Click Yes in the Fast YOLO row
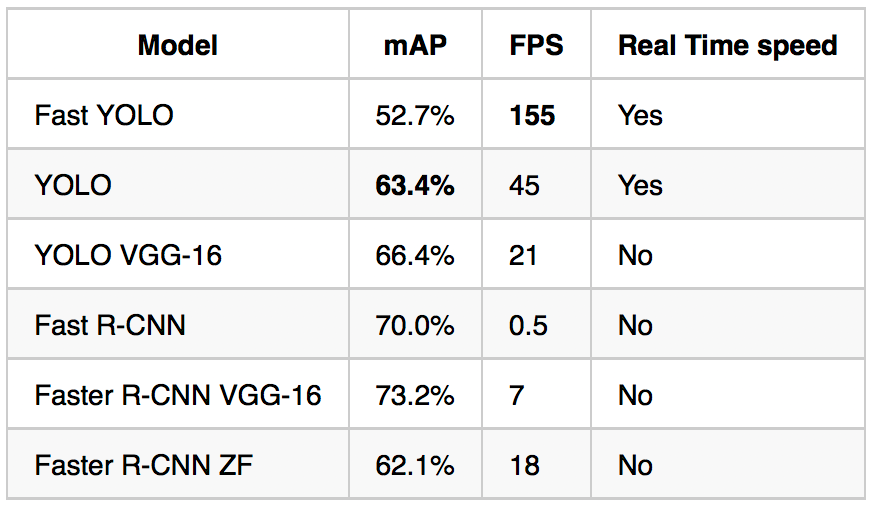This screenshot has width=874, height=508. click(640, 115)
